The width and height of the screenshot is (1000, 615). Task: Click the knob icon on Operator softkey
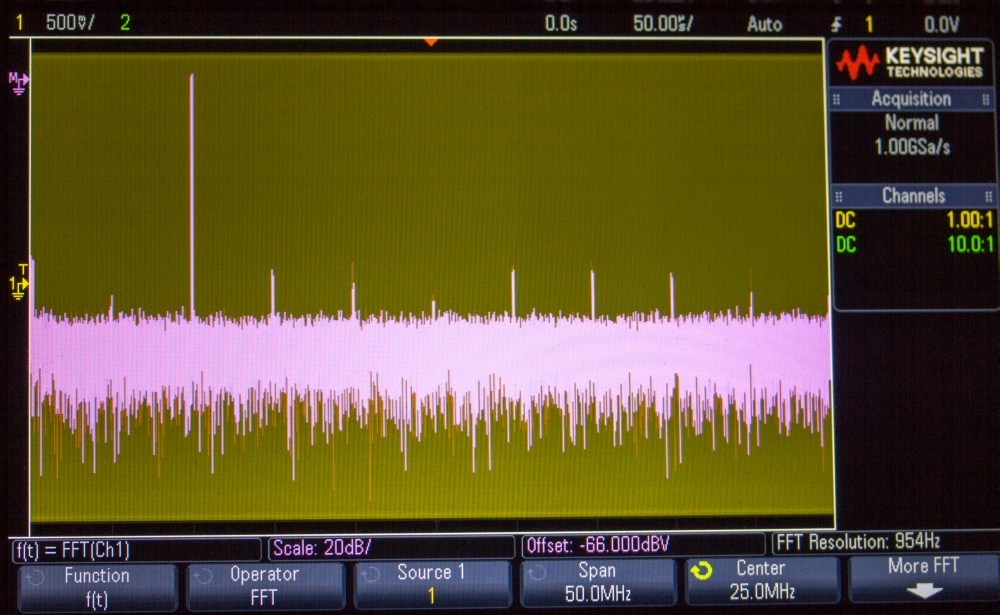coord(203,576)
